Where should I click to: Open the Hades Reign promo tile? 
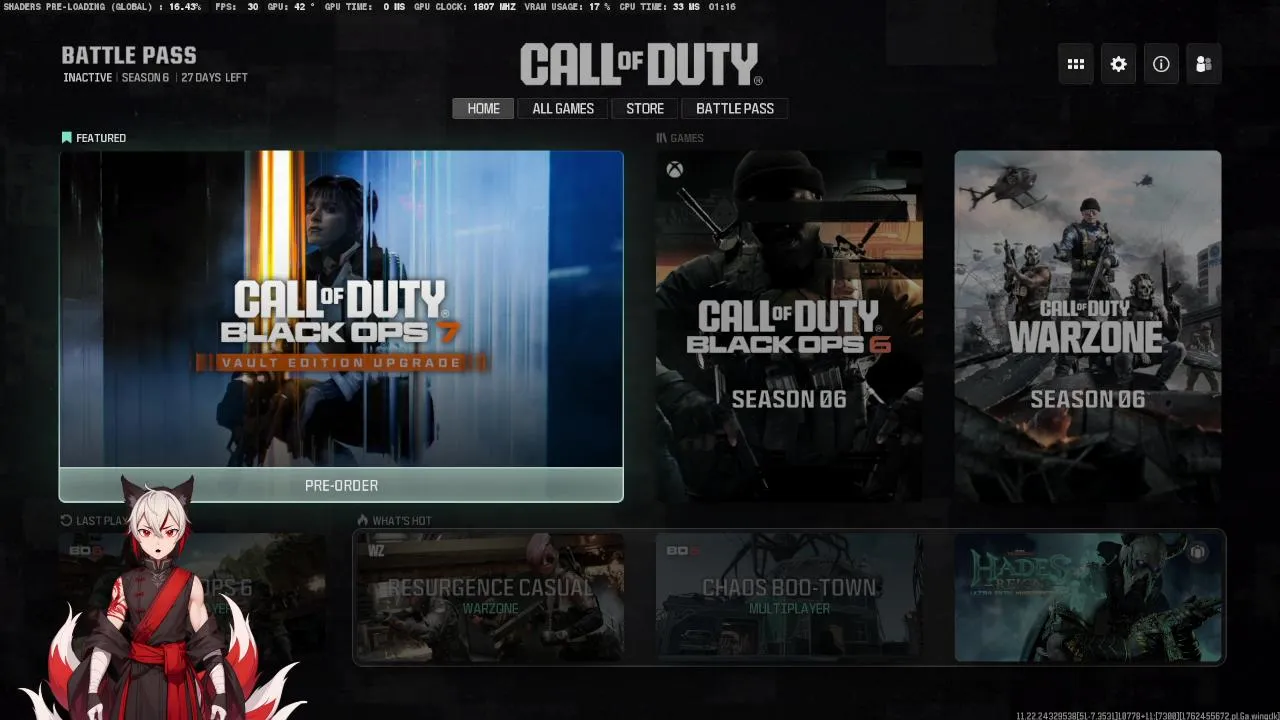(x=1088, y=597)
